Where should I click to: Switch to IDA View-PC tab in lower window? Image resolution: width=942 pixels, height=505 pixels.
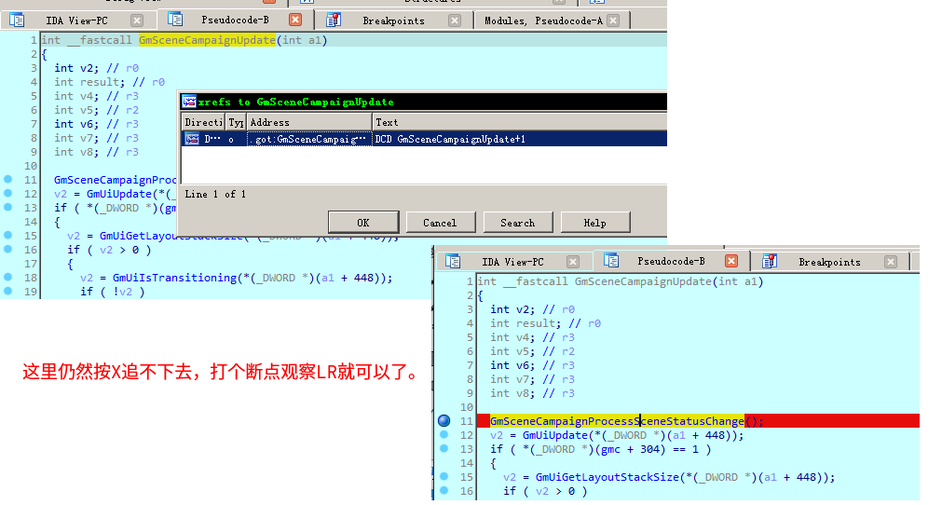click(x=512, y=262)
